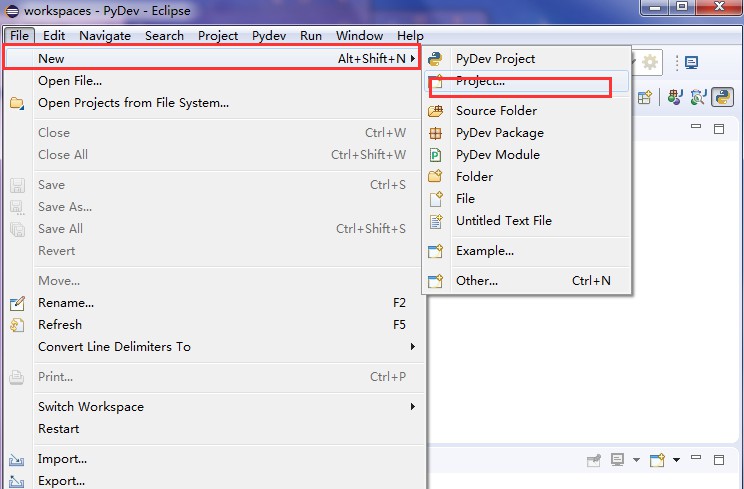744x489 pixels.
Task: Click the Refresh icon in File menu
Action: (17, 325)
